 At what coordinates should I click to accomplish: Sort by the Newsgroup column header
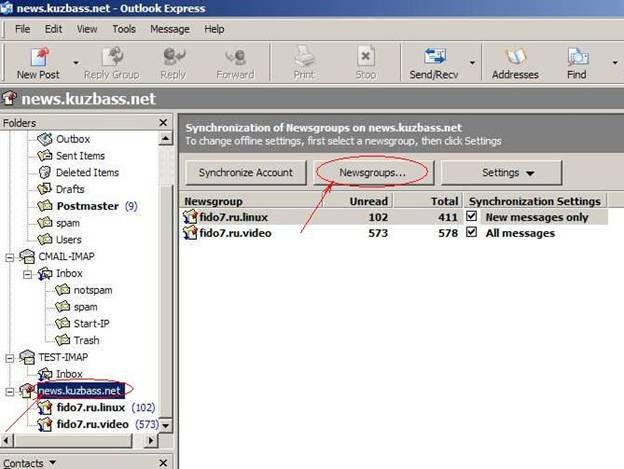tap(253, 201)
